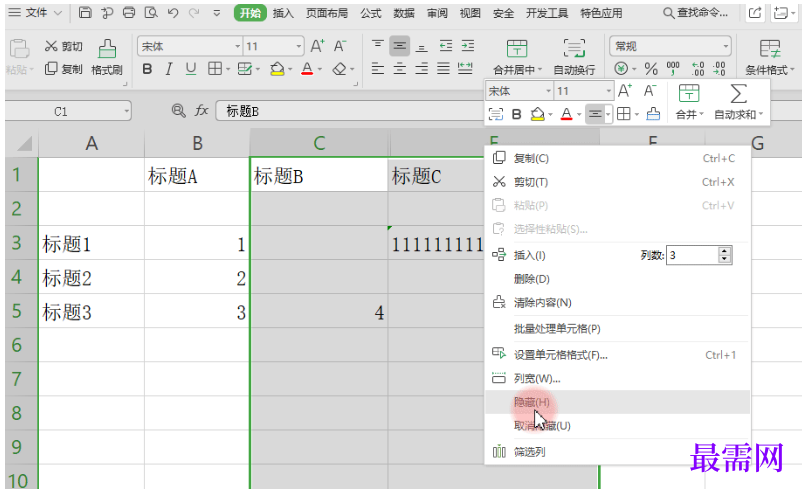Click the Cut (剪切) ribbon button
The image size is (802, 489).
(x=63, y=47)
